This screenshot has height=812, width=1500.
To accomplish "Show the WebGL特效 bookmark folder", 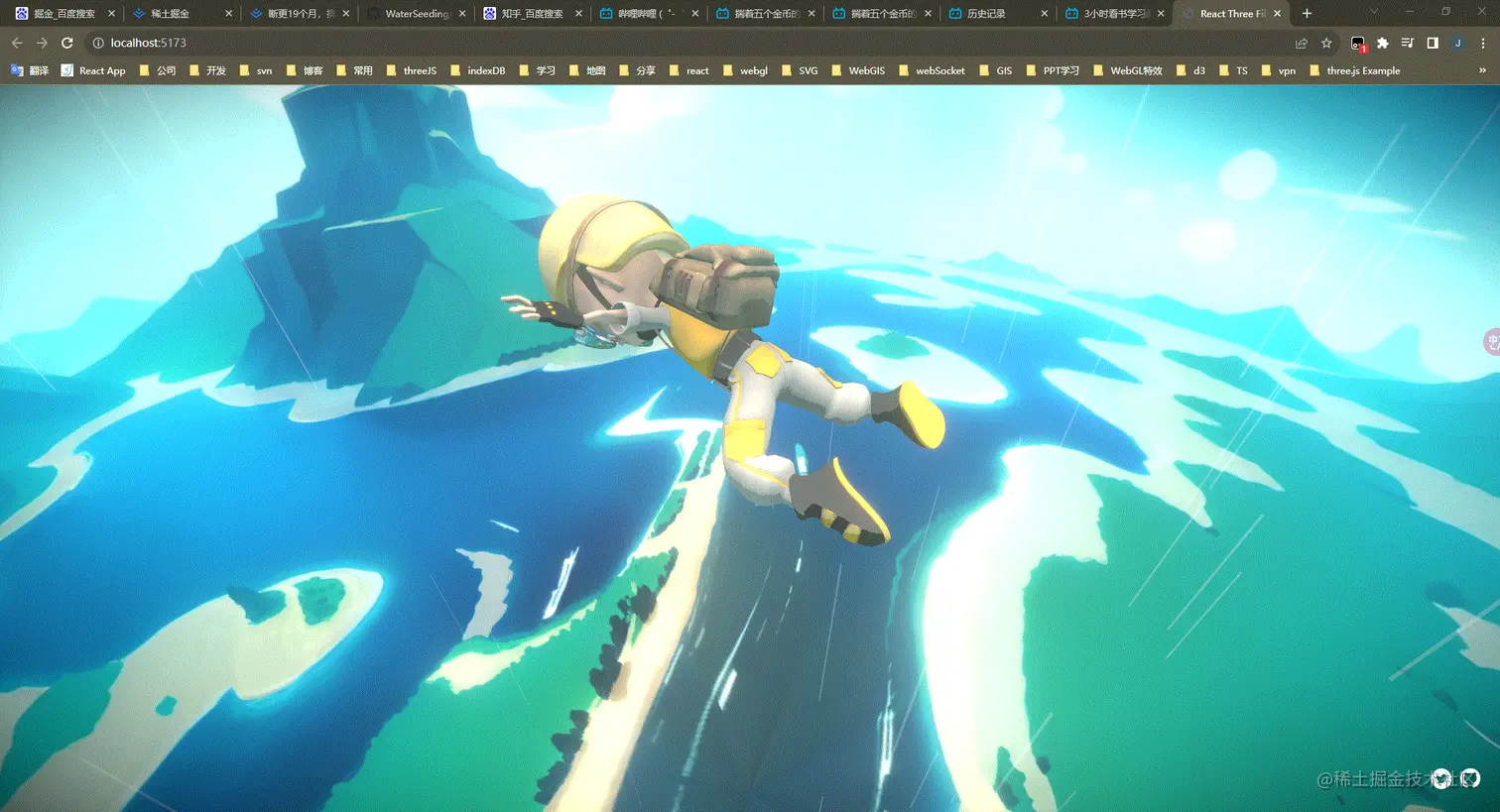I will (1127, 70).
